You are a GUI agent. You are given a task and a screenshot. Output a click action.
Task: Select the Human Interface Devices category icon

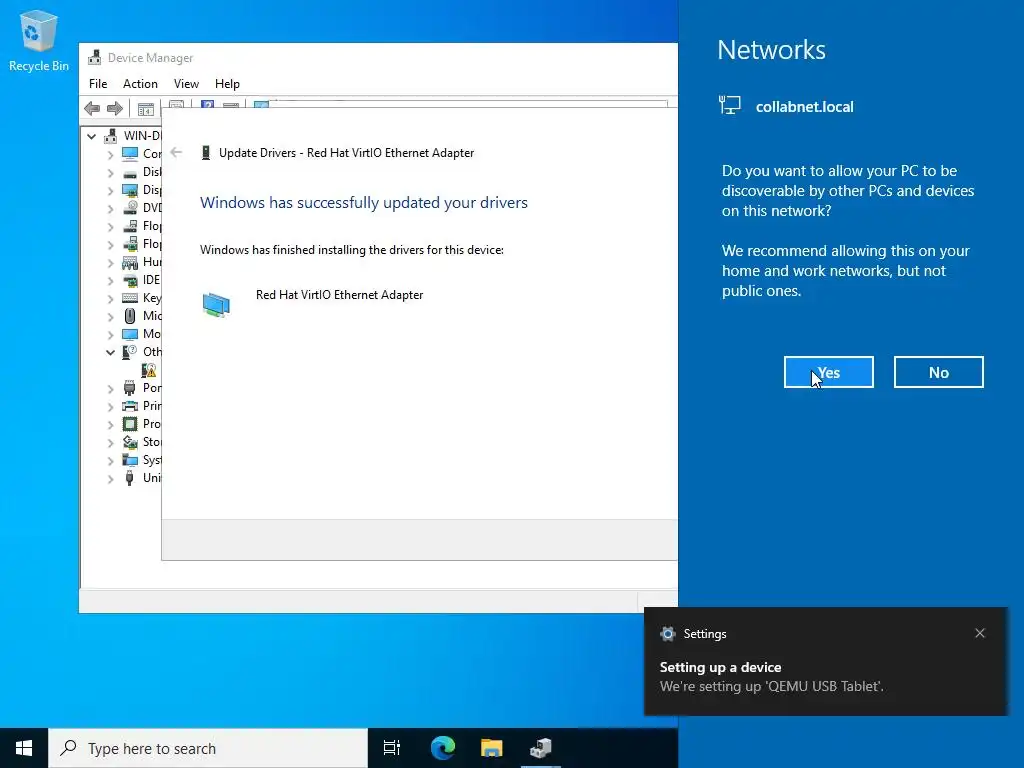coord(130,262)
